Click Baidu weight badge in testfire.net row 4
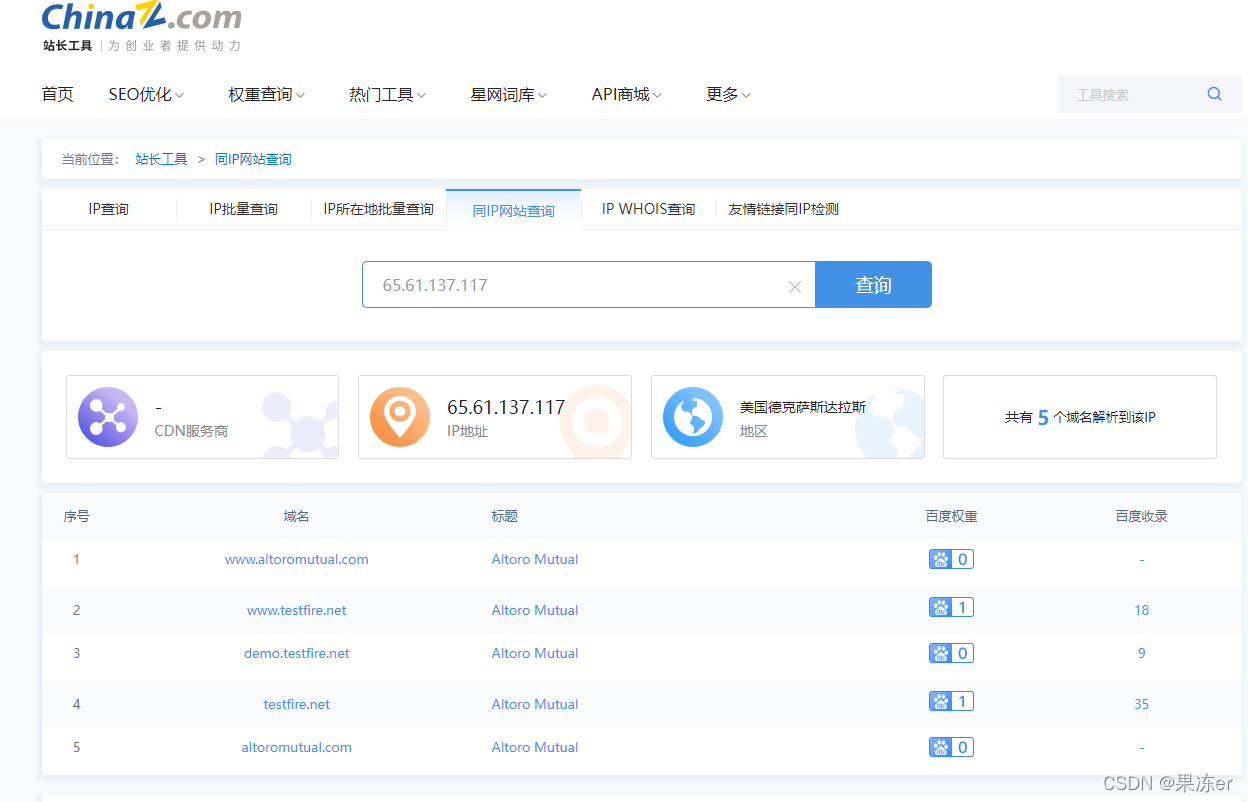This screenshot has width=1248, height=802. pos(951,701)
